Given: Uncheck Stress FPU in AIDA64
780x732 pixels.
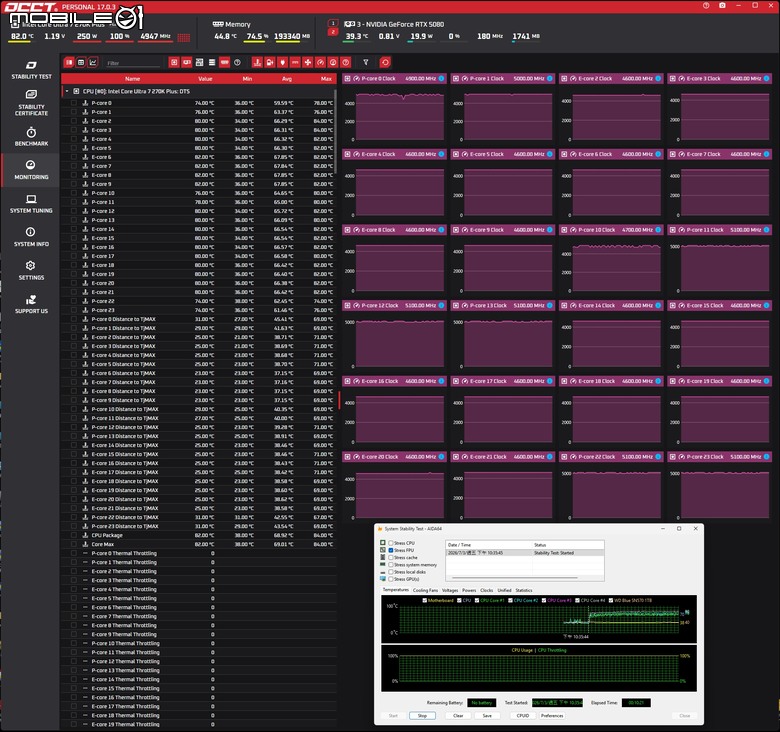Looking at the screenshot, I should point(391,550).
